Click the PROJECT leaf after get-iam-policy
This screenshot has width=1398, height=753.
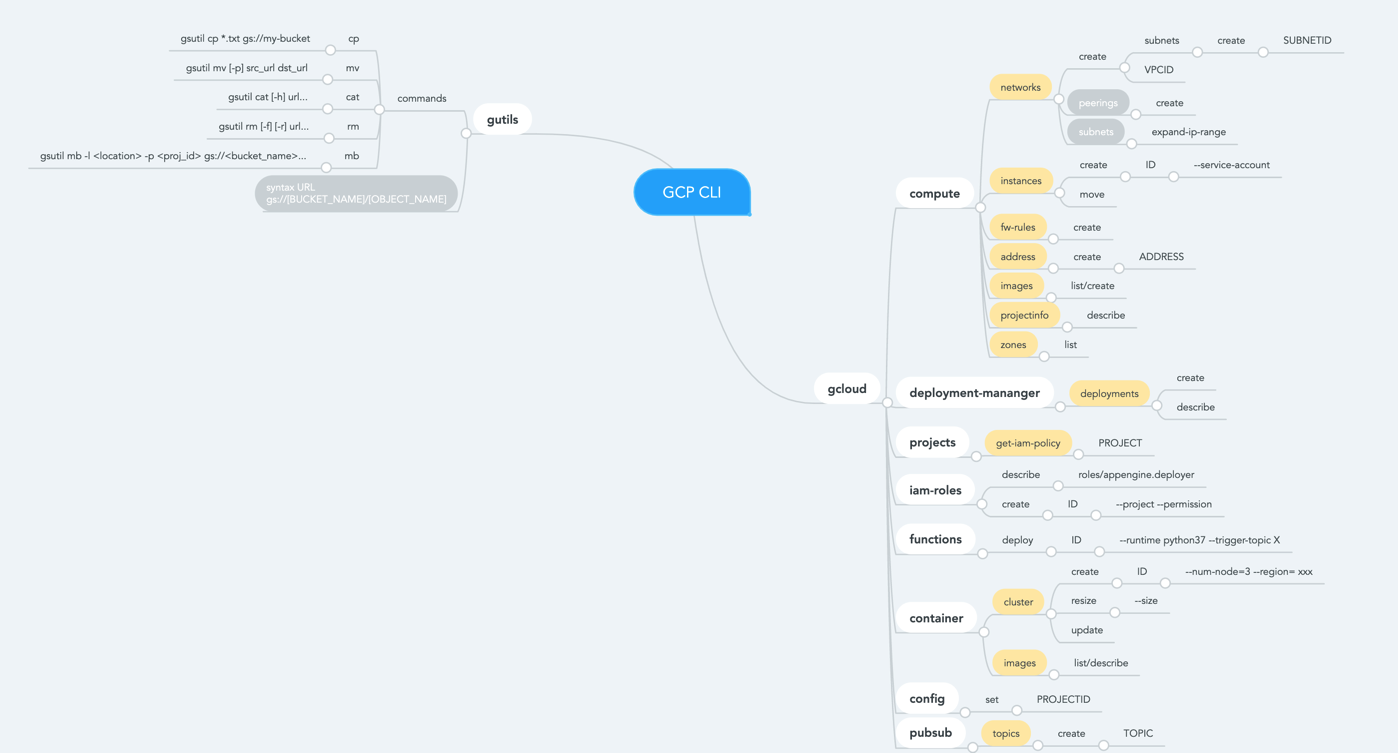[1120, 443]
